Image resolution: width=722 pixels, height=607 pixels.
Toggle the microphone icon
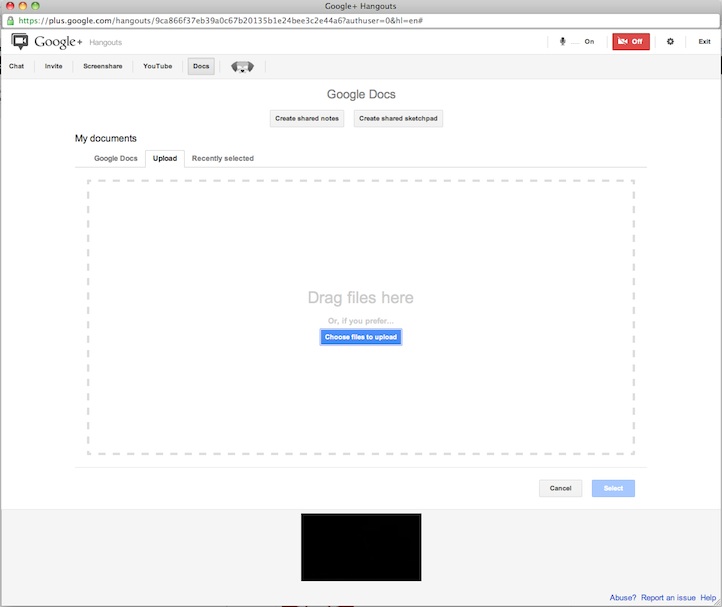point(562,41)
